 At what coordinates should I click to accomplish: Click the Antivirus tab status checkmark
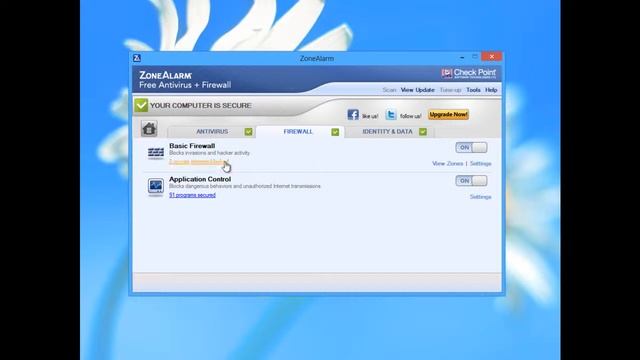pyautogui.click(x=248, y=132)
